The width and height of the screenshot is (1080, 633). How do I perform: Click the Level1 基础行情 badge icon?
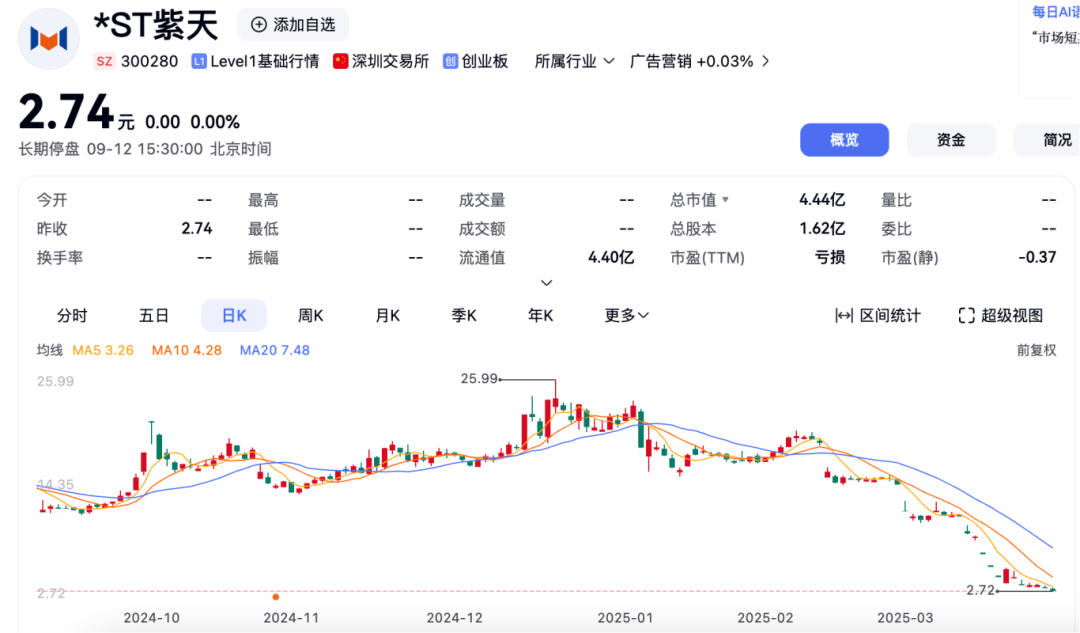tap(199, 61)
